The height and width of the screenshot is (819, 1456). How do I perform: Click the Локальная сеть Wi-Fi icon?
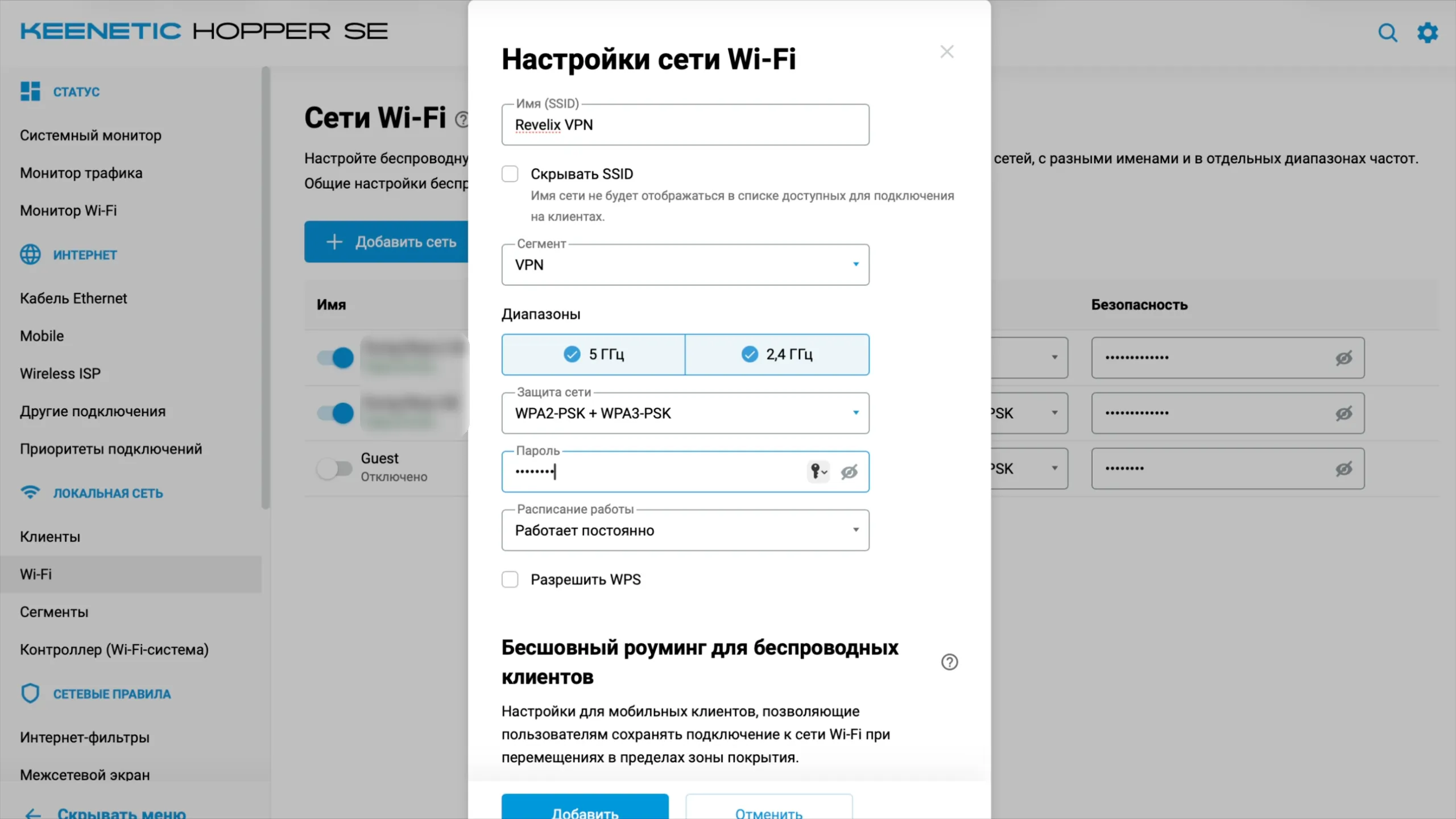pos(30,492)
